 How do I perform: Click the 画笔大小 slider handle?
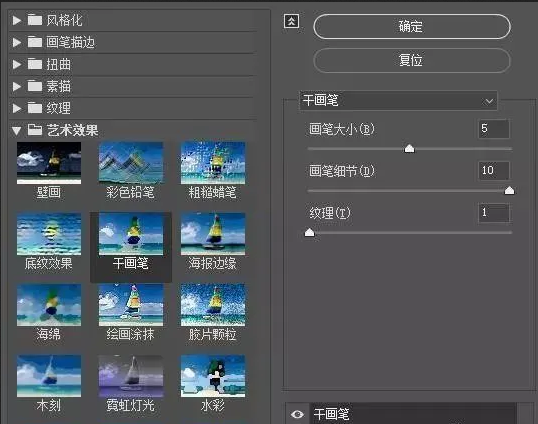409,149
